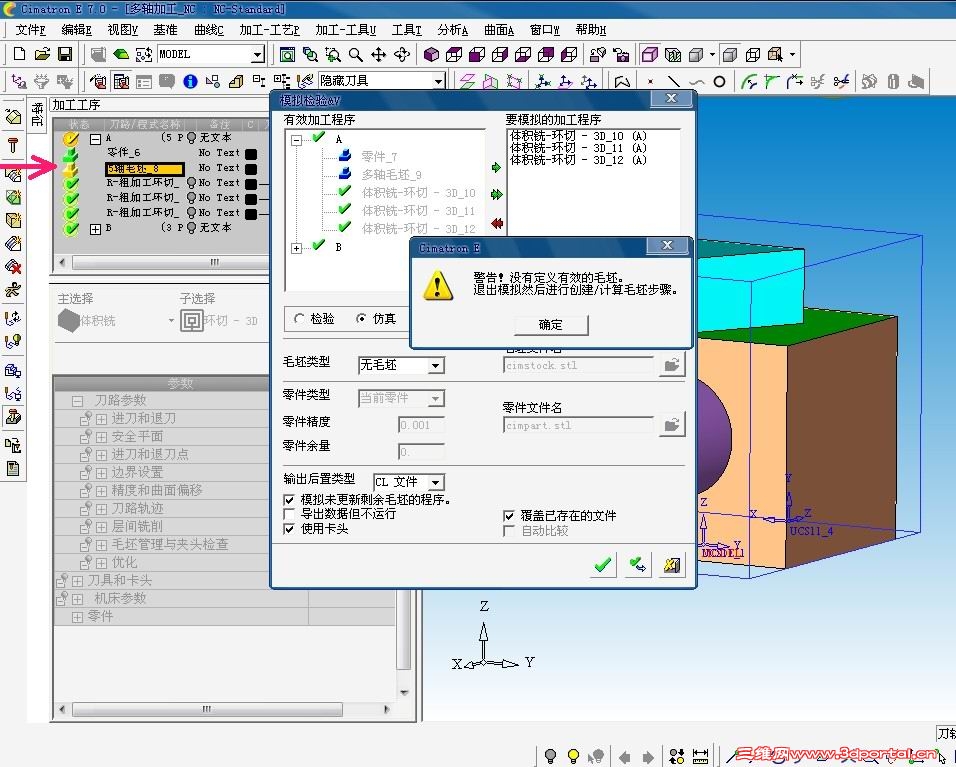The height and width of the screenshot is (767, 956).
Task: Open the 隐藏刀具 dropdown
Action: click(x=438, y=81)
